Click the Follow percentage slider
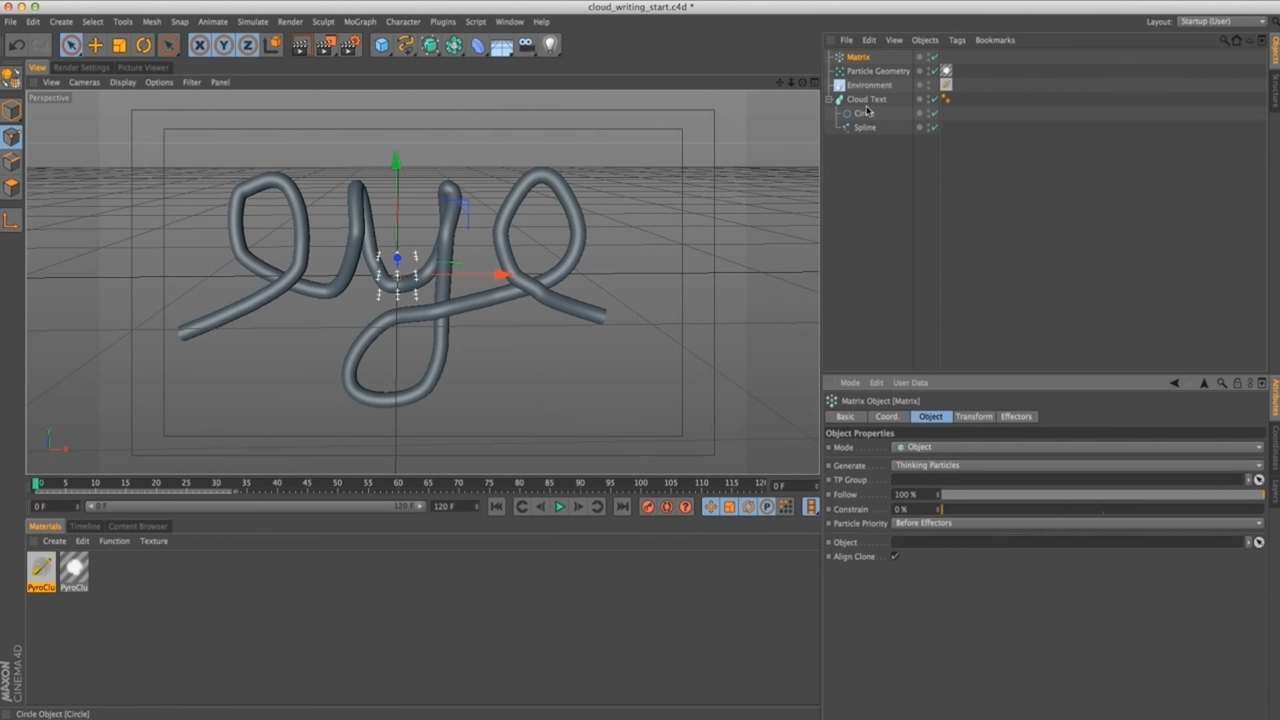Viewport: 1280px width, 720px height. pos(1098,495)
